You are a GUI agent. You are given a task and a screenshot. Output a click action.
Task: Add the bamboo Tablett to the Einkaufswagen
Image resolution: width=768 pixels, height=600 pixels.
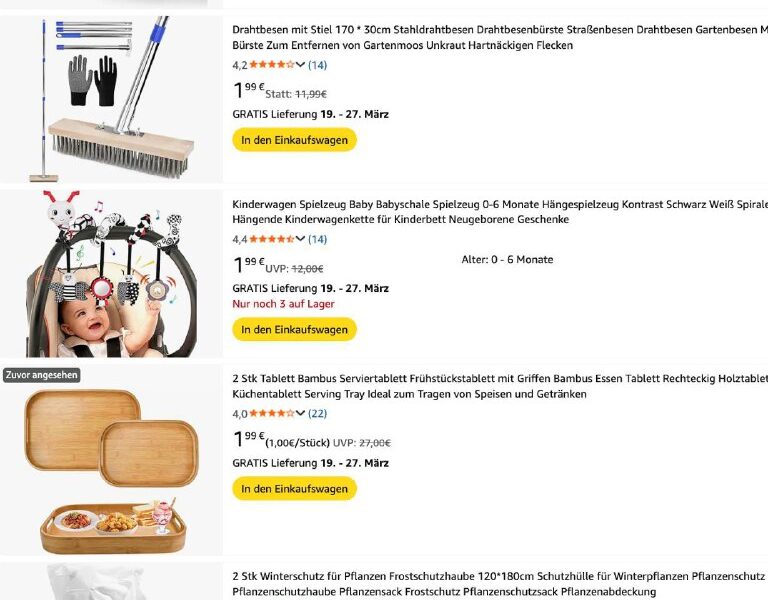pos(294,489)
